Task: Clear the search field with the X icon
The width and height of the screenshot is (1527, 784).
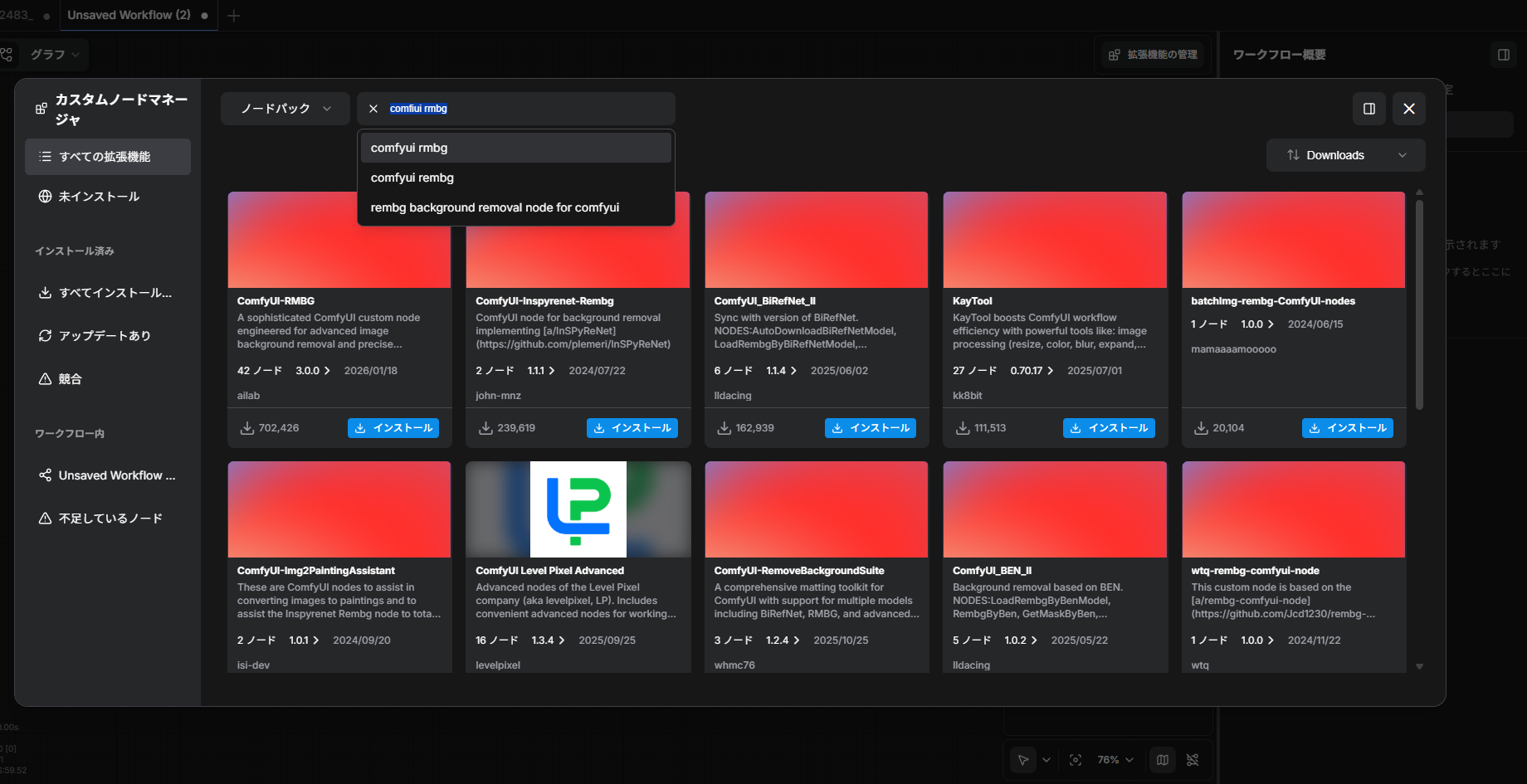Action: [x=373, y=109]
